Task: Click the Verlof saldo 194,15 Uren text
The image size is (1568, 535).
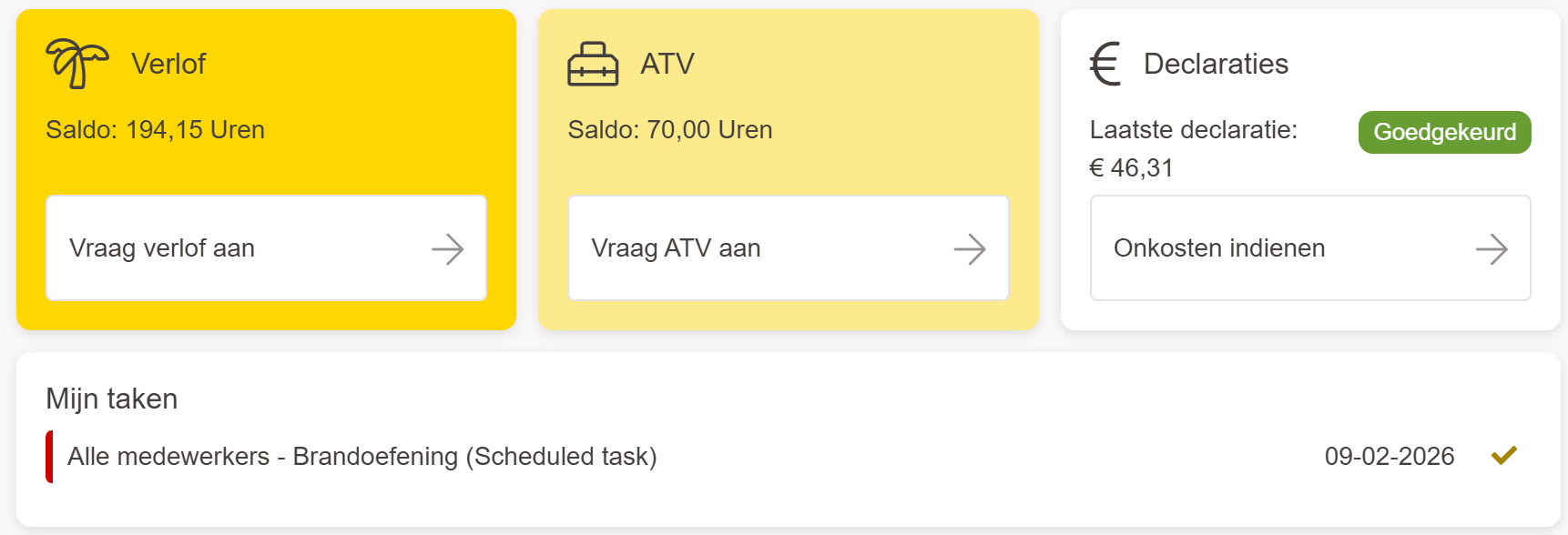Action: tap(155, 130)
